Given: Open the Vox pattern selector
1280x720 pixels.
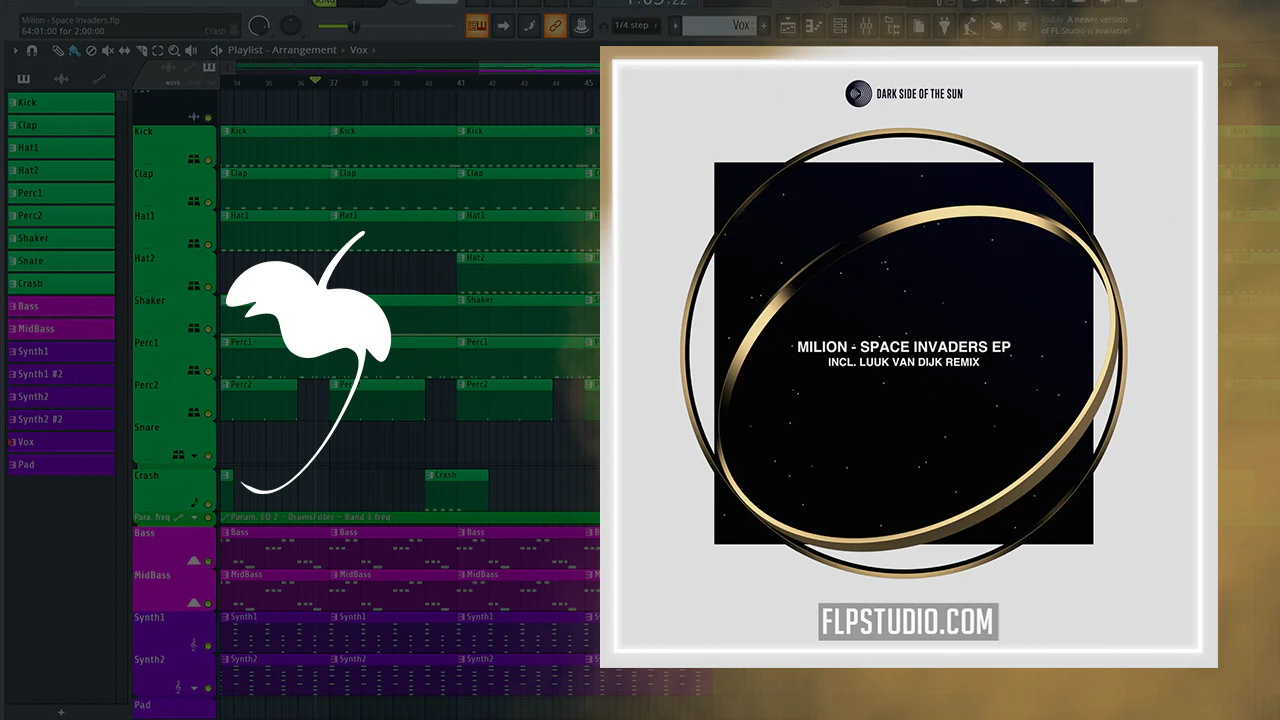Looking at the screenshot, I should (719, 25).
